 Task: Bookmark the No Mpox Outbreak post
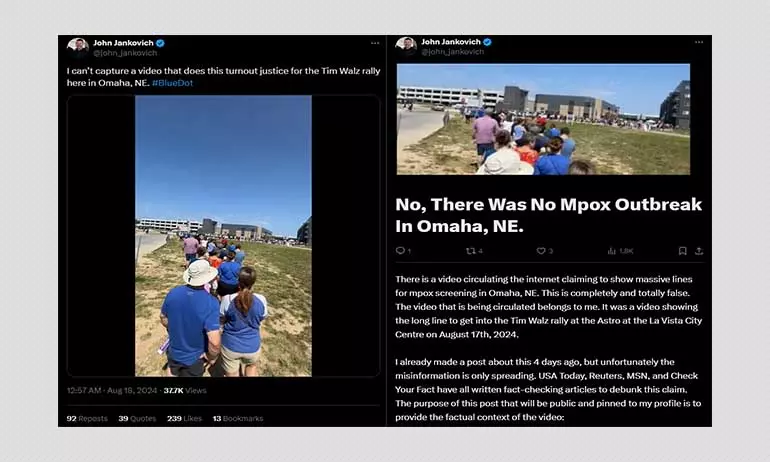click(682, 251)
